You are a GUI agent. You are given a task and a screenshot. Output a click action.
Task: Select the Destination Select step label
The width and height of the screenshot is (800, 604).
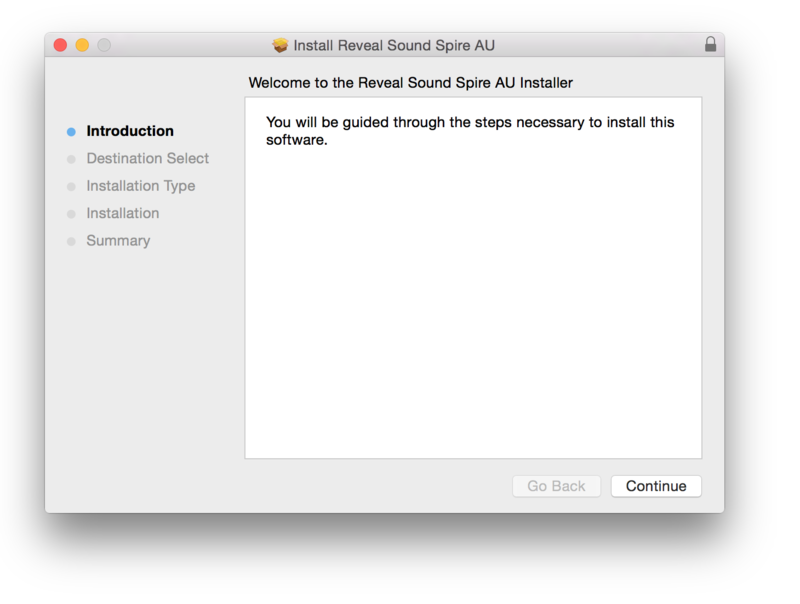tap(148, 158)
